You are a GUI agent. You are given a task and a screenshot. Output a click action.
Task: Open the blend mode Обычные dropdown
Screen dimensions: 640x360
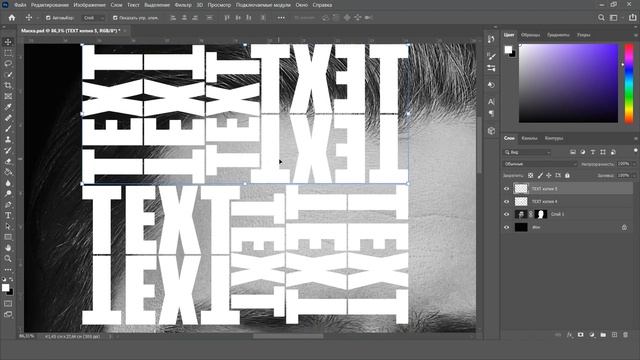[540, 164]
